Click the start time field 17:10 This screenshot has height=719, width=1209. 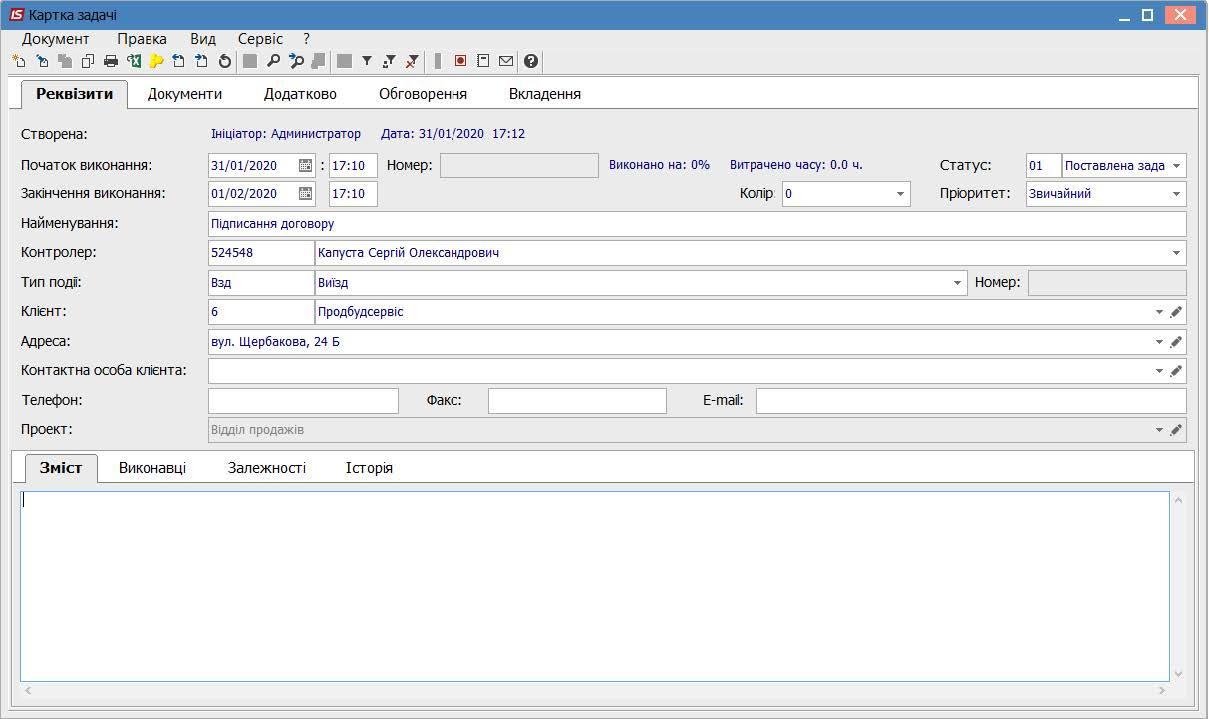353,165
